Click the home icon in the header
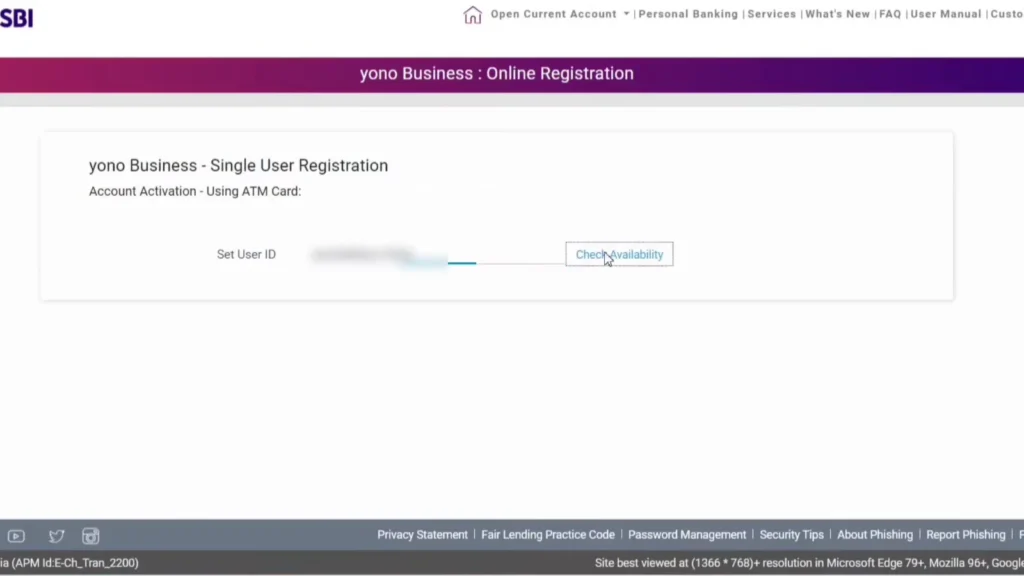 (x=472, y=14)
